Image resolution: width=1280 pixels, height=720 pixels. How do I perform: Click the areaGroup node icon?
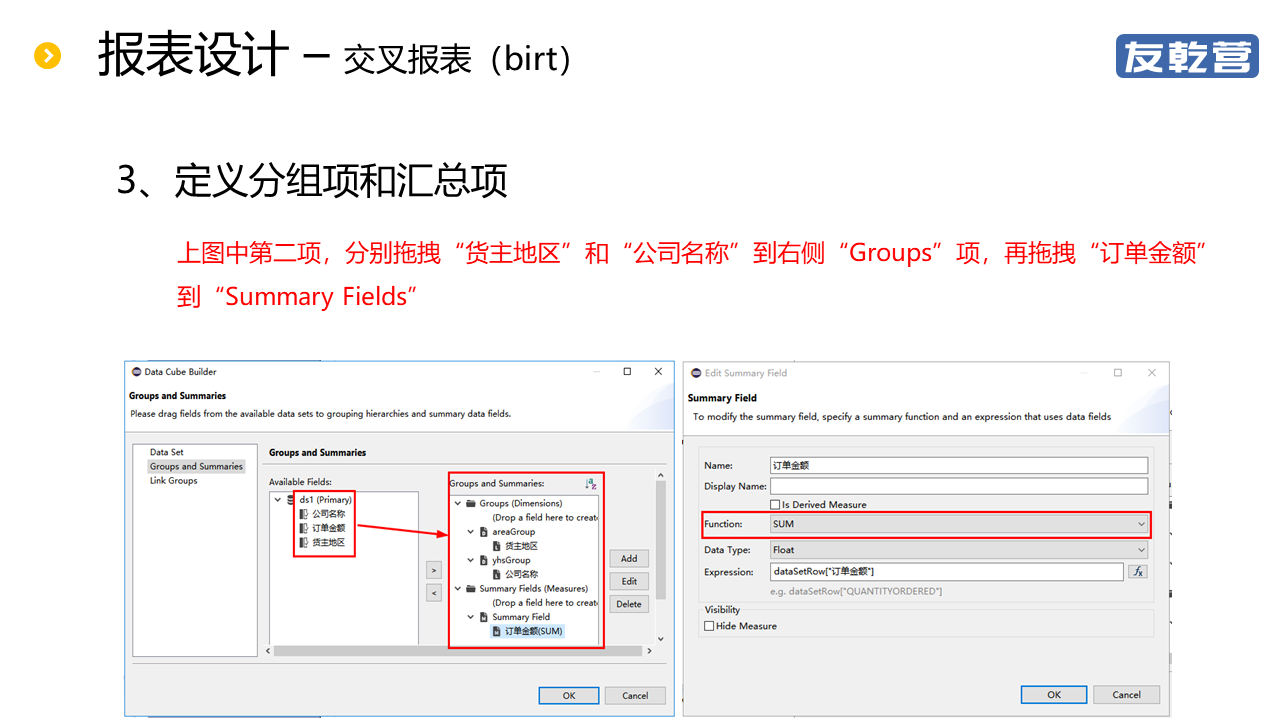(484, 532)
